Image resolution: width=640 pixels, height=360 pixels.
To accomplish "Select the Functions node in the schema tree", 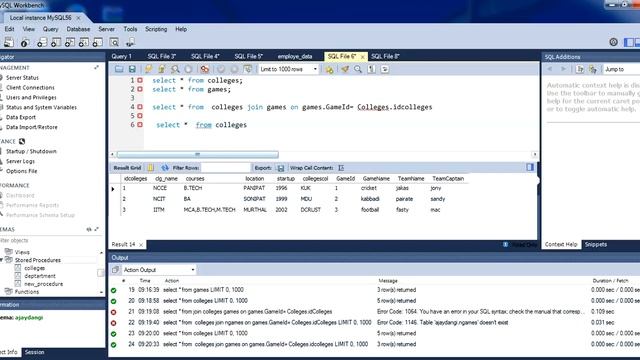I will [27, 291].
